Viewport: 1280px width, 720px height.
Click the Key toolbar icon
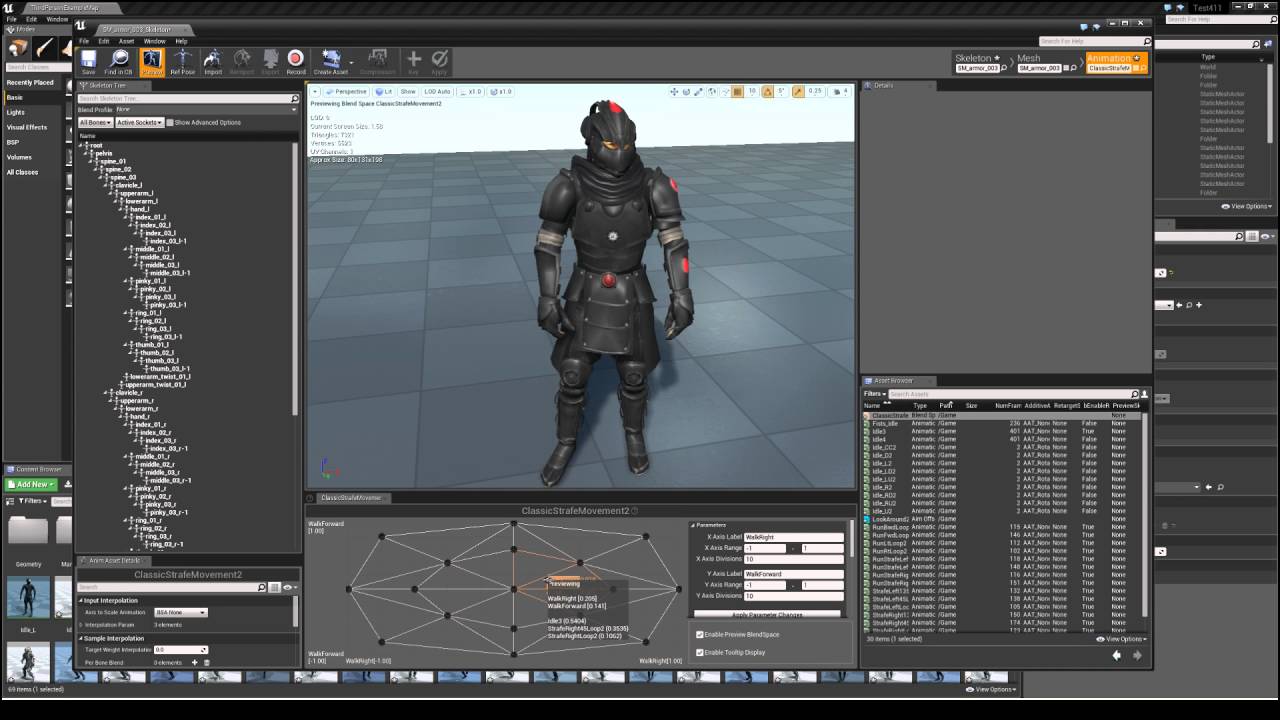pyautogui.click(x=413, y=62)
